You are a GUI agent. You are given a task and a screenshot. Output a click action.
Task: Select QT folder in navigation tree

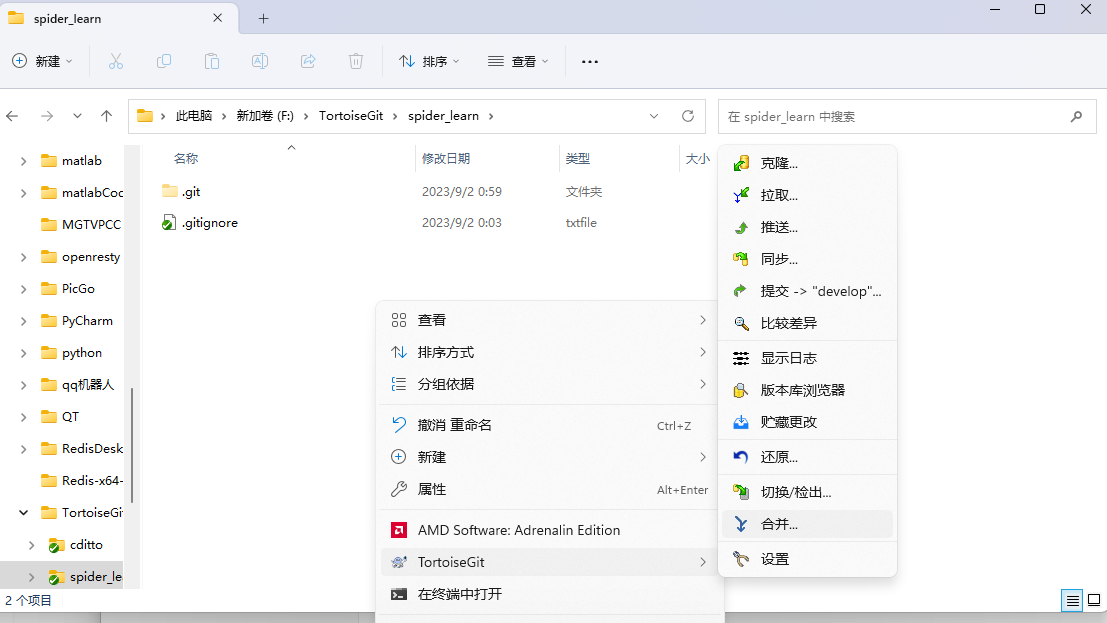[x=59, y=417]
